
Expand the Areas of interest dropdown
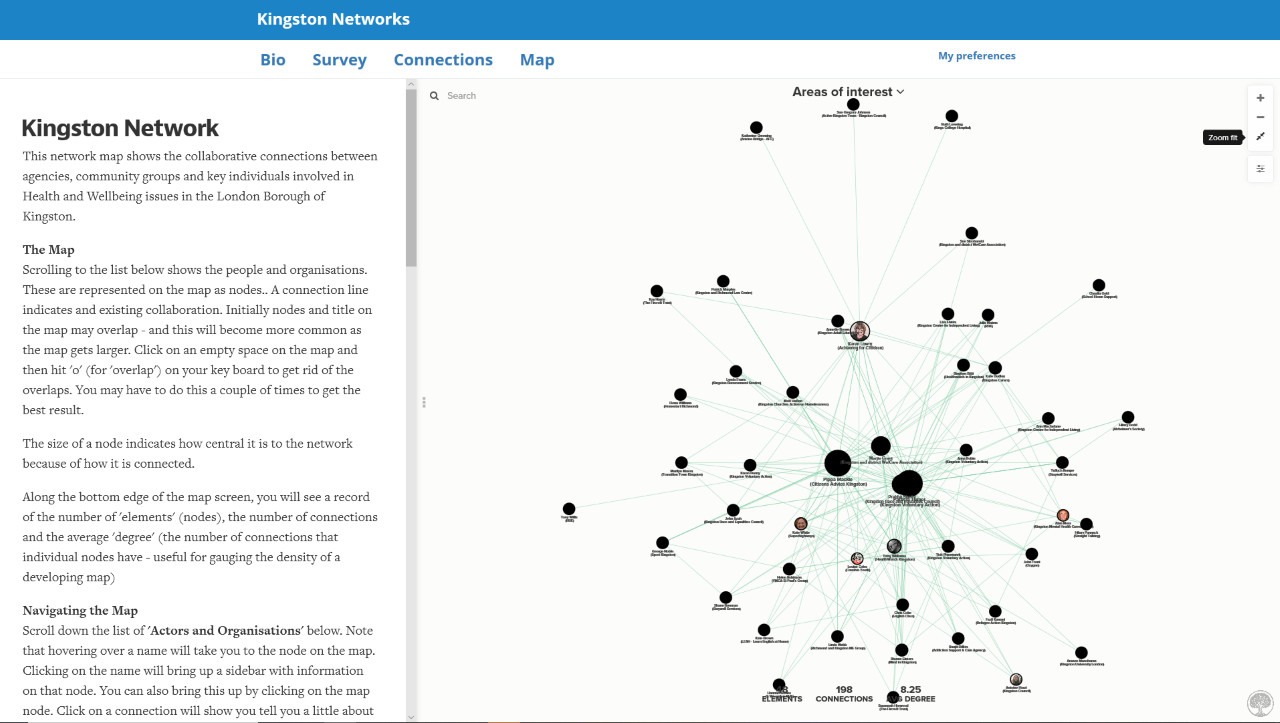[848, 92]
